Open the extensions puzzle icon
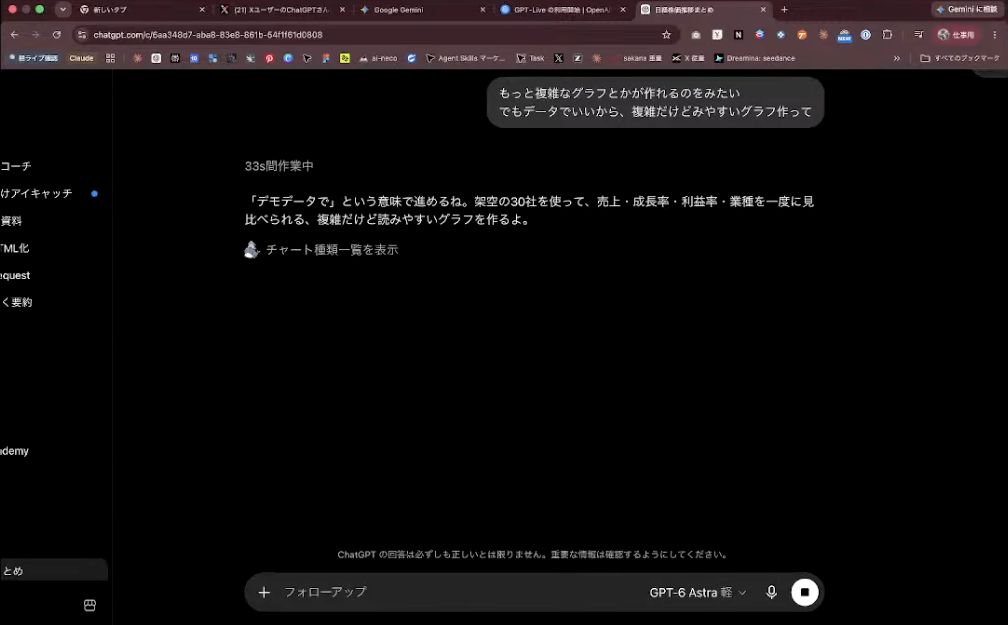1008x625 pixels. (x=887, y=35)
